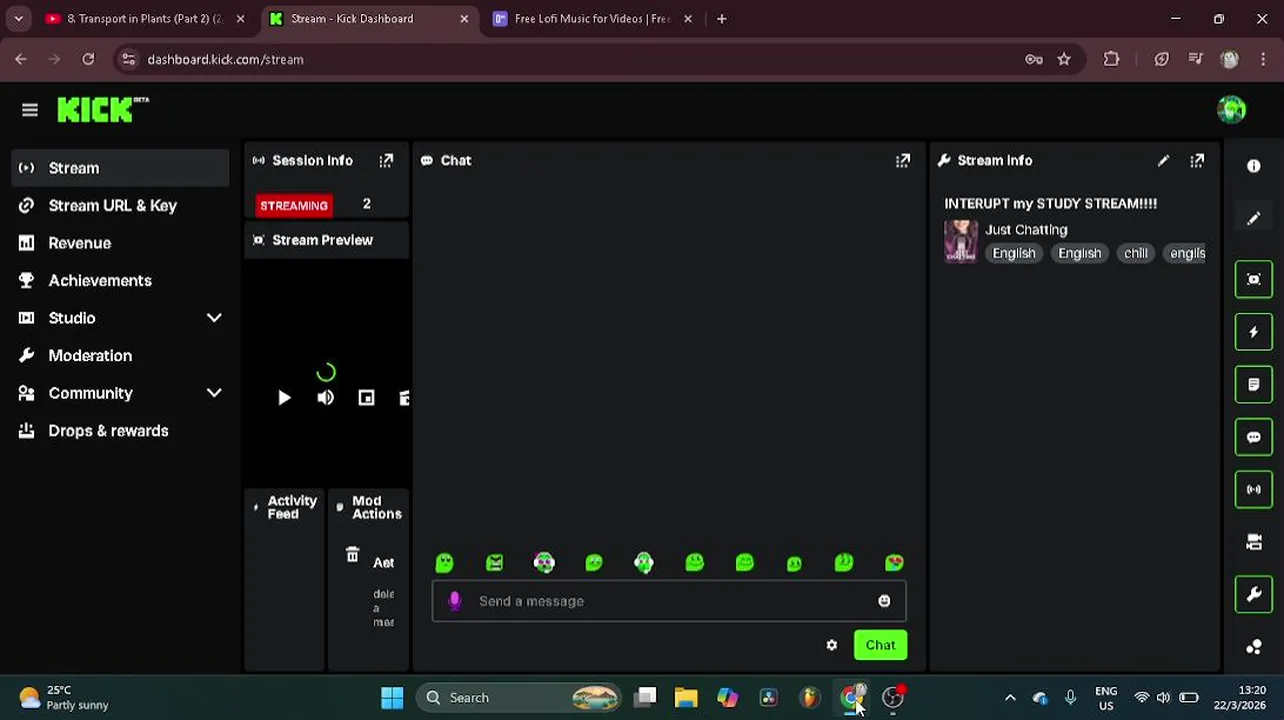Insert the second green Kick emote

click(x=494, y=563)
